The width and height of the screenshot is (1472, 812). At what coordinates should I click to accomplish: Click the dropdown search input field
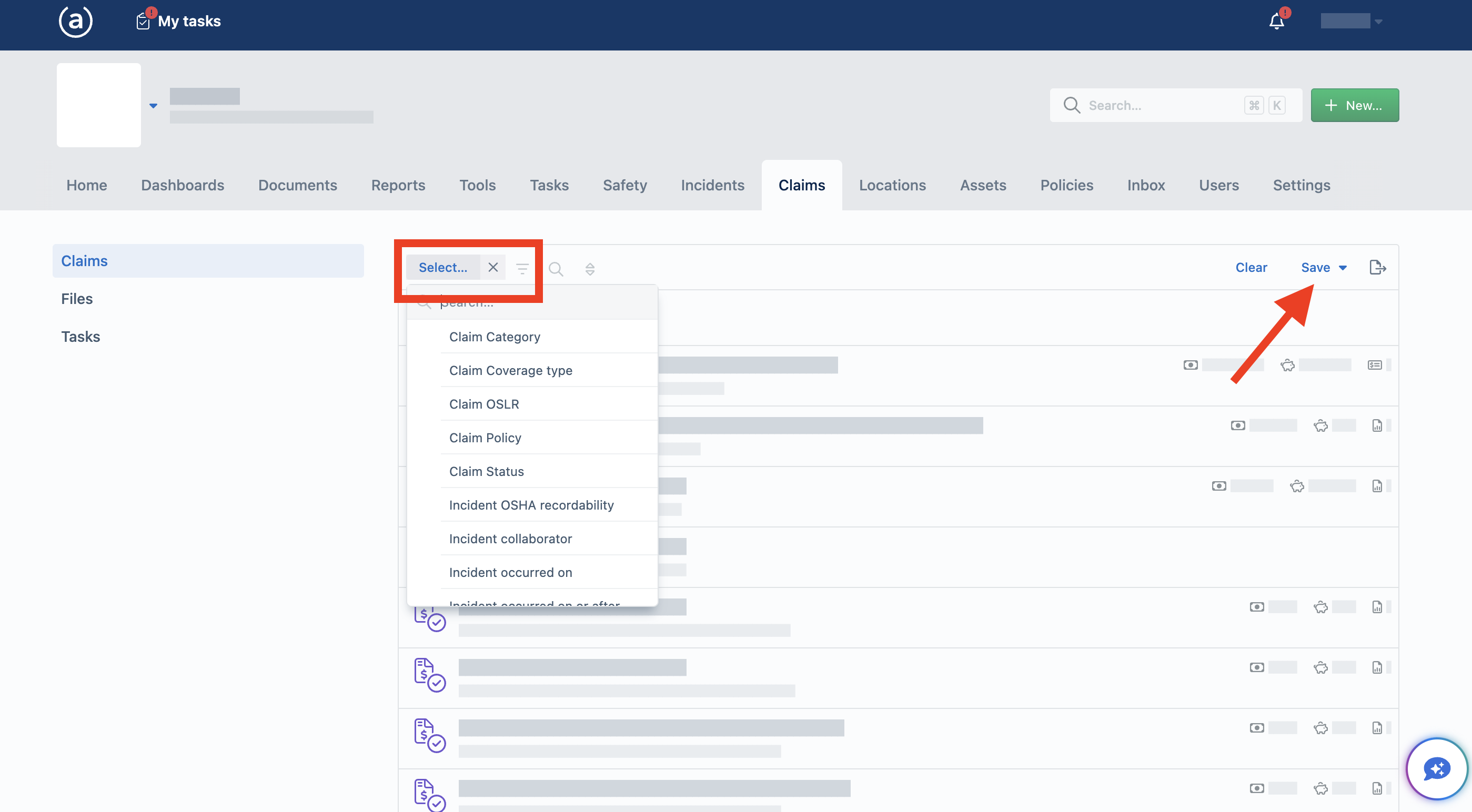(x=532, y=302)
